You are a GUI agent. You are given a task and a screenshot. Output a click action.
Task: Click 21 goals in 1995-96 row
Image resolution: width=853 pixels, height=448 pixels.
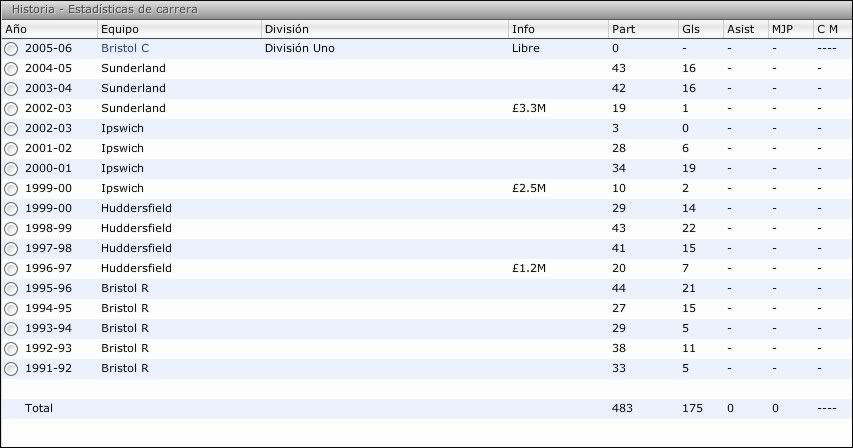coord(689,288)
